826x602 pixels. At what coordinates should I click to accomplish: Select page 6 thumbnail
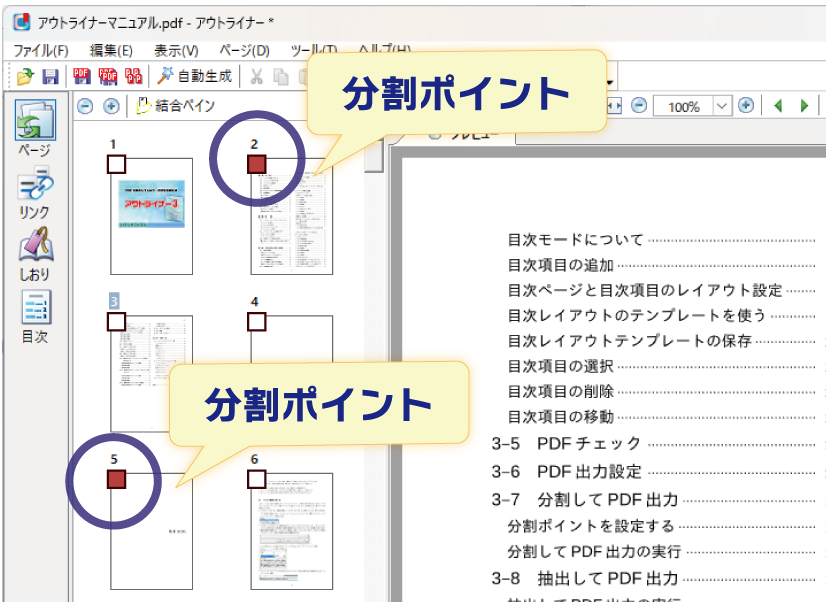coord(291,530)
